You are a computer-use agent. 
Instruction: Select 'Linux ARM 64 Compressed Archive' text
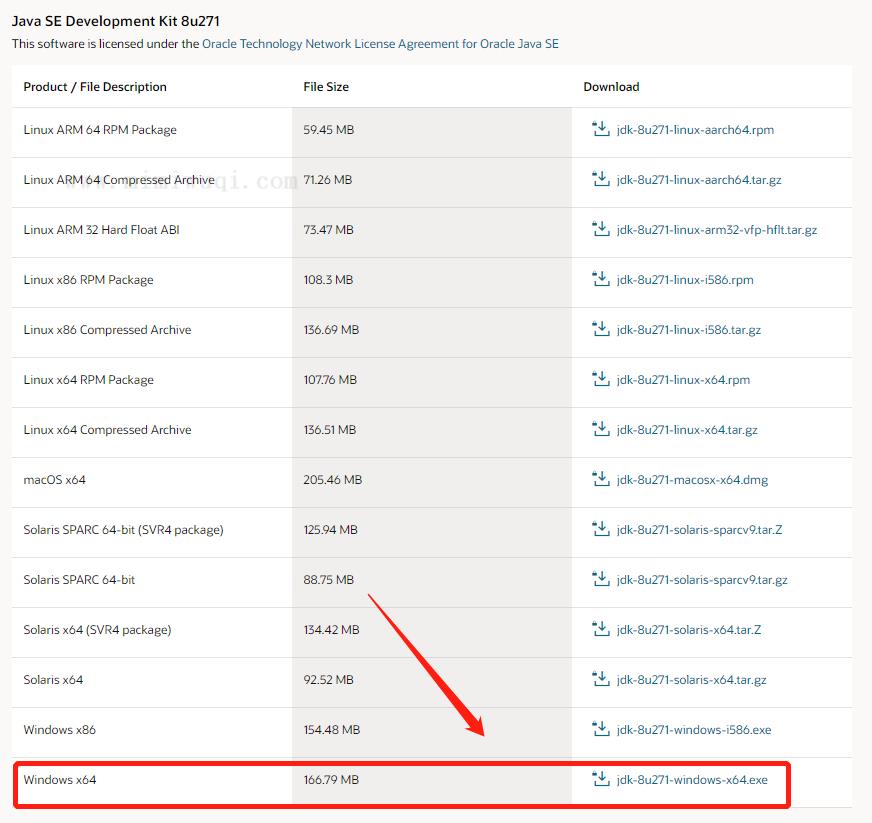click(x=119, y=180)
